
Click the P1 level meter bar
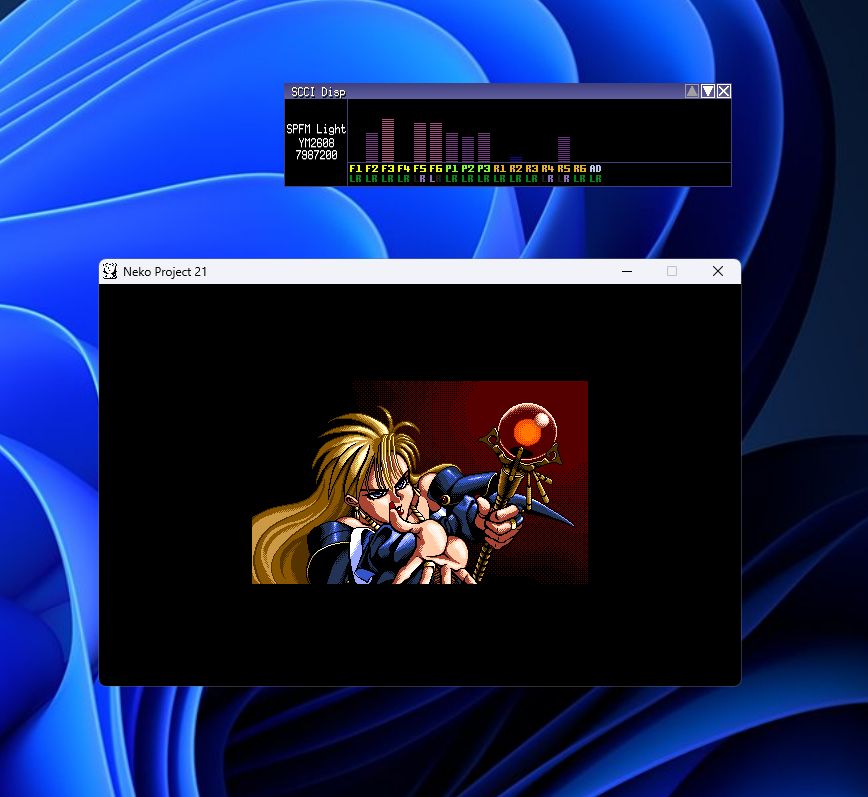pos(452,147)
